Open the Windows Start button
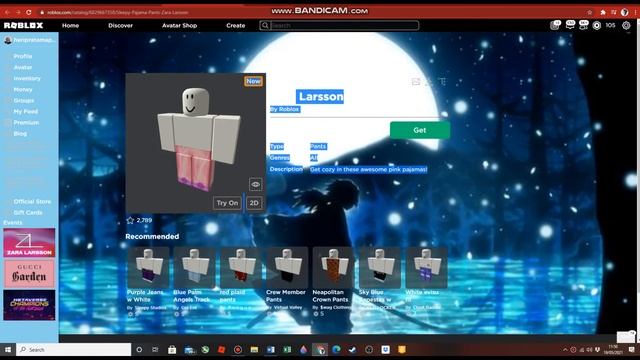The width and height of the screenshot is (640, 360). pos(7,349)
